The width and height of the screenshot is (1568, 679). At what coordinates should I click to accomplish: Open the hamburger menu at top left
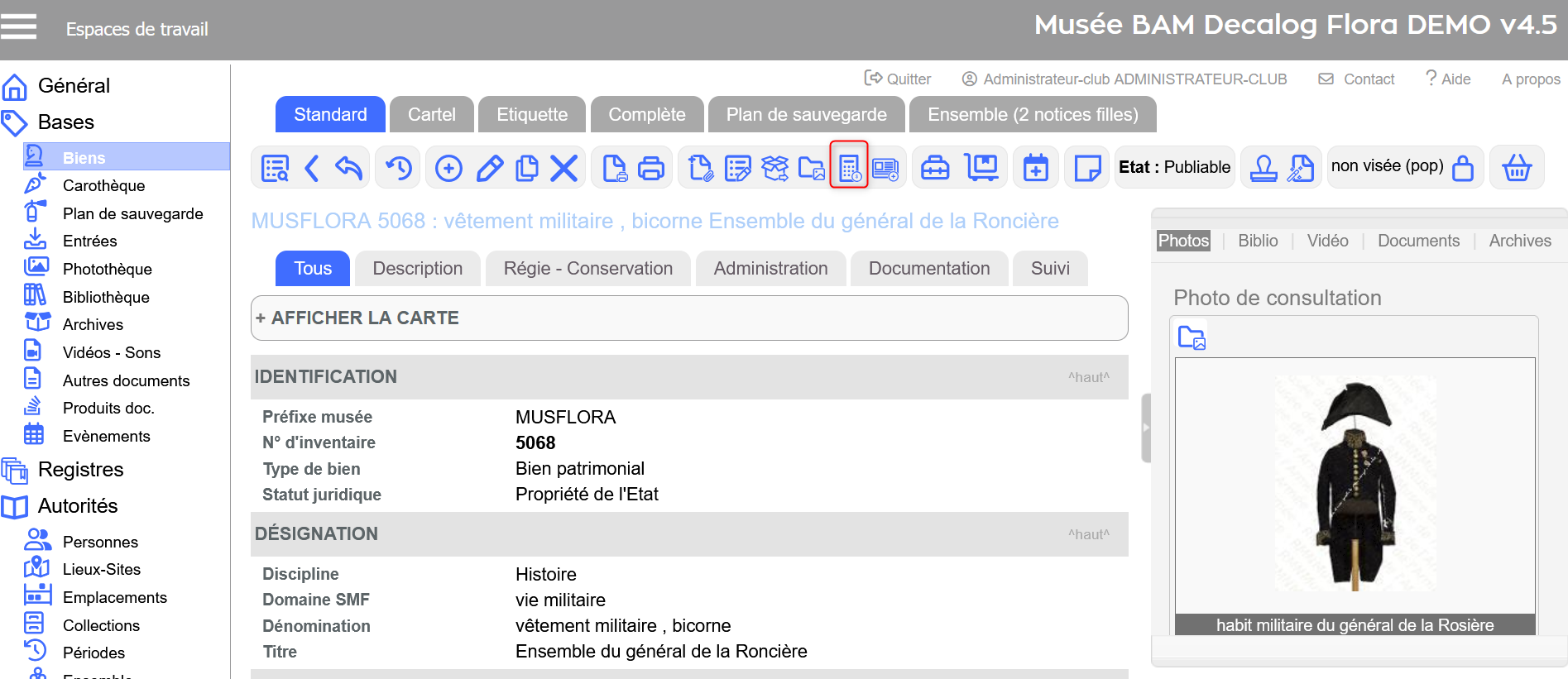pyautogui.click(x=19, y=26)
